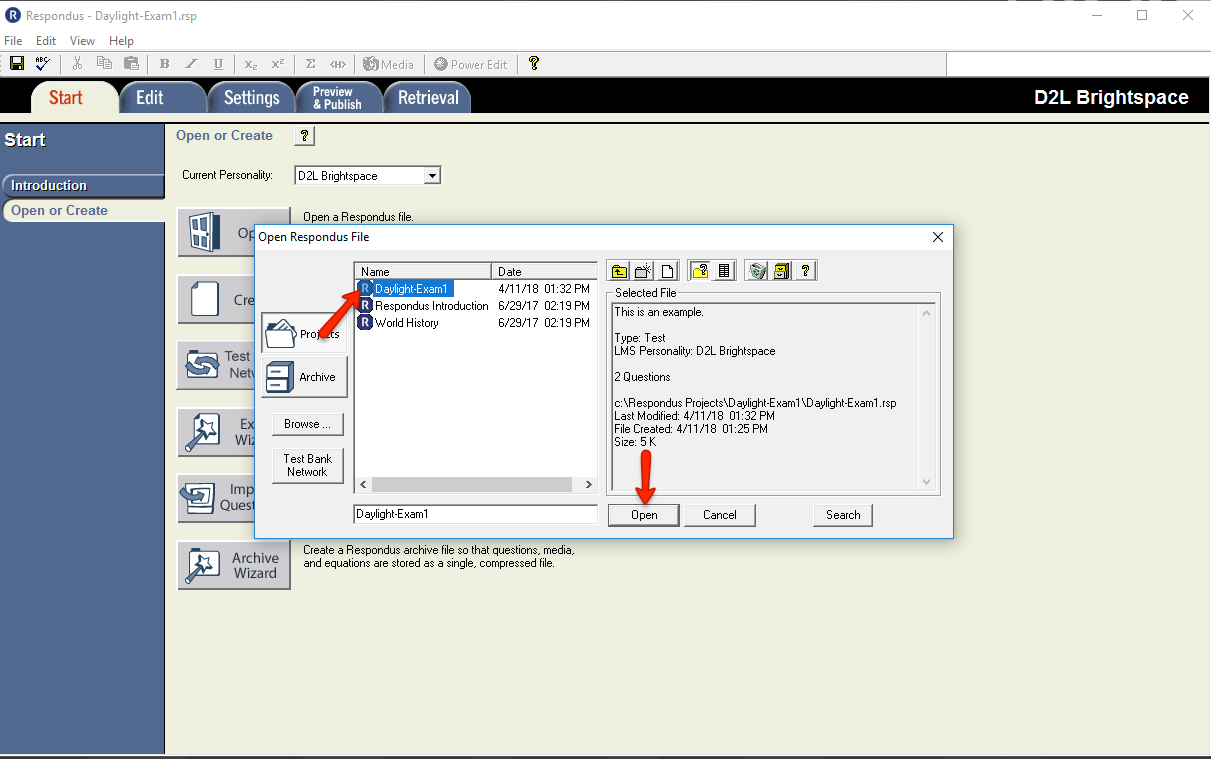The width and height of the screenshot is (1211, 759).
Task: Click the Cancel button
Action: [720, 515]
